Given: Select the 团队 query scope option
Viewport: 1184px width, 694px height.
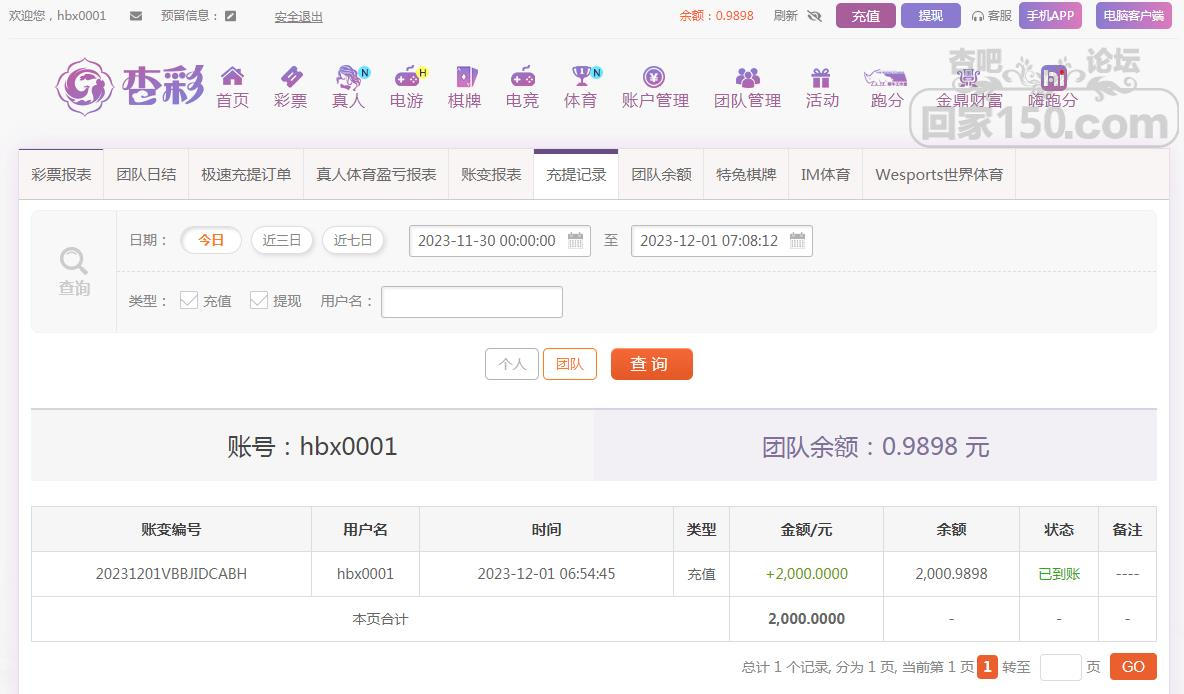Looking at the screenshot, I should pyautogui.click(x=569, y=364).
